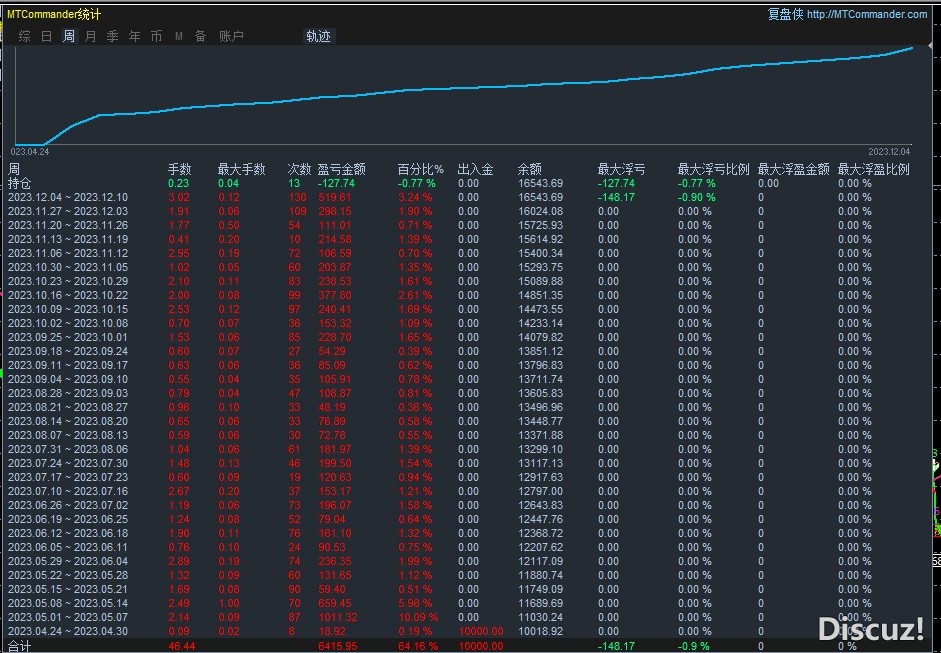Select week row 2023.12.04 ~ 2023.12.10
This screenshot has width=941, height=653.
click(68, 197)
